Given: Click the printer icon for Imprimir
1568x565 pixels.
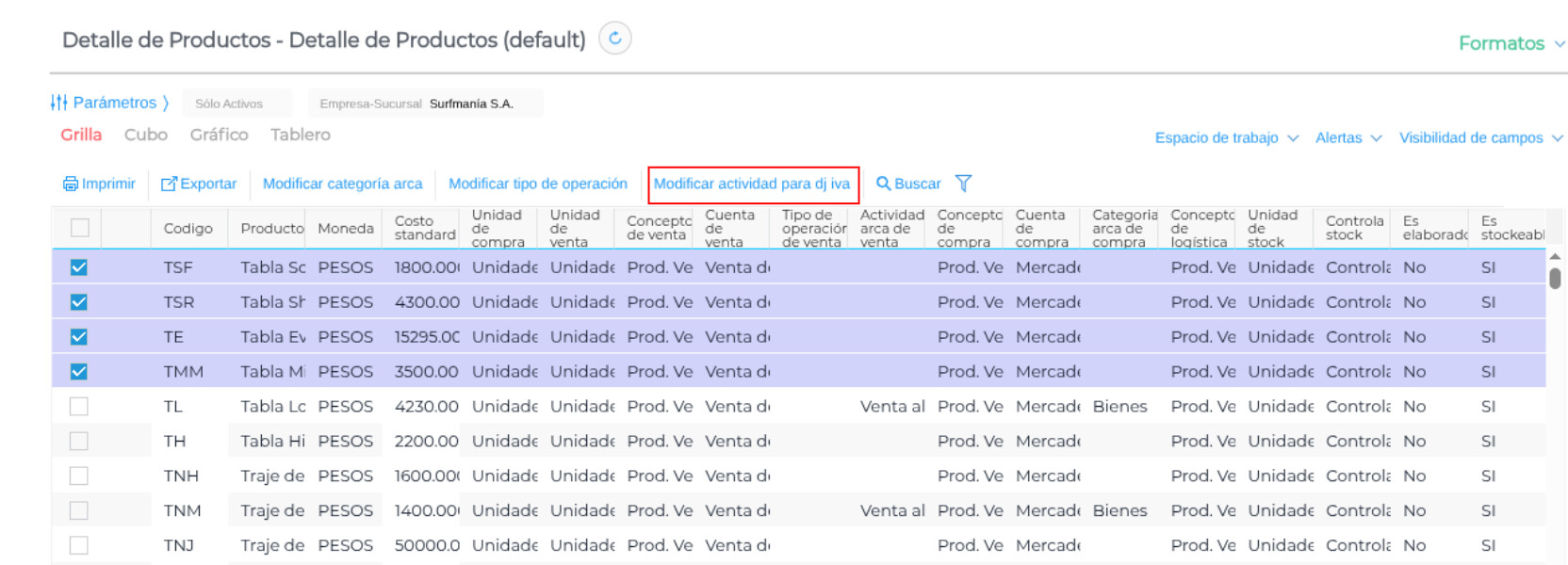Looking at the screenshot, I should pyautogui.click(x=71, y=184).
